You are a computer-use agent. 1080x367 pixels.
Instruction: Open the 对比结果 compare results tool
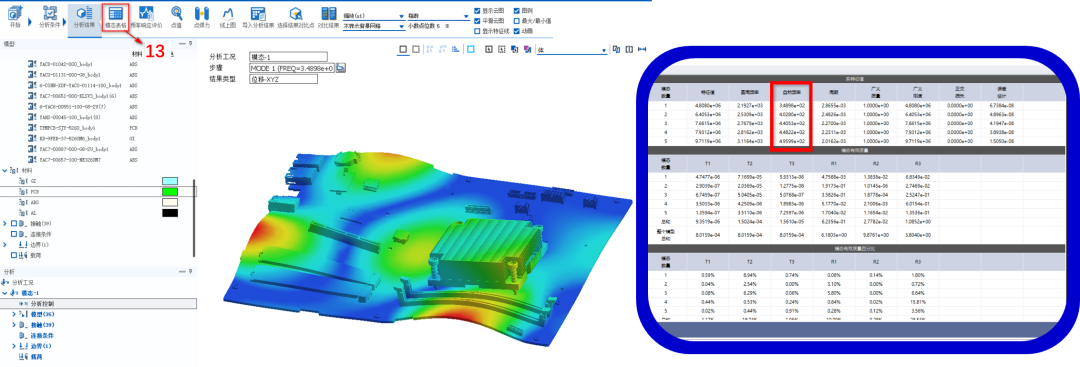point(329,16)
